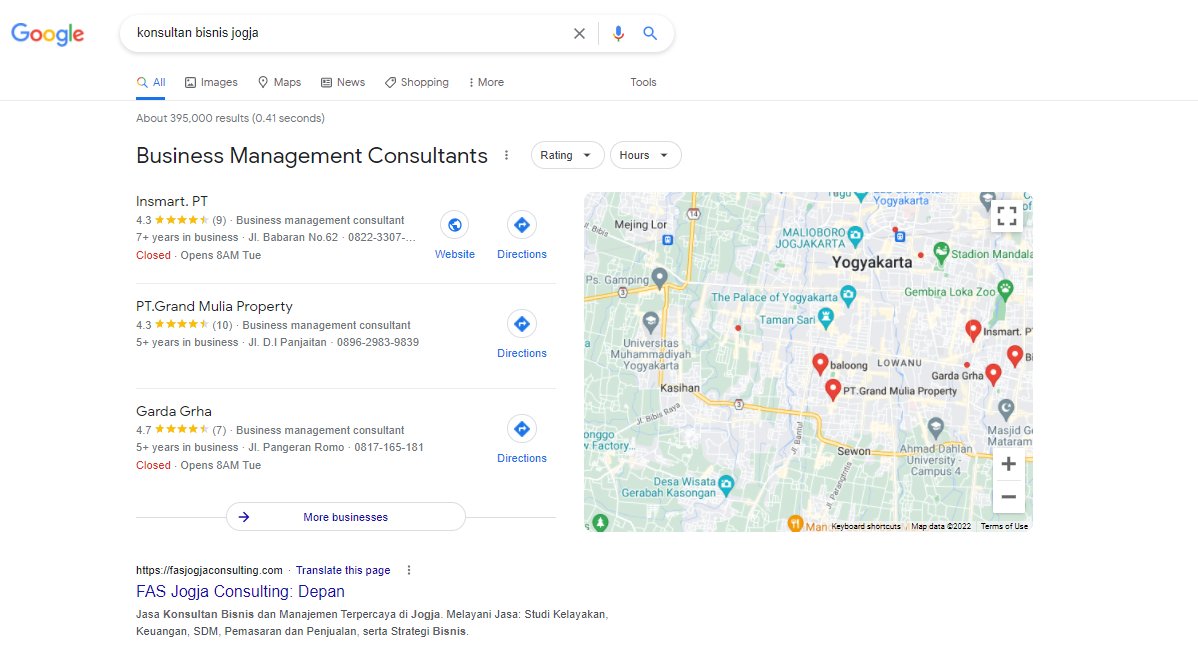Open Website icon for Insmart. PT
This screenshot has height=650, width=1198.
[455, 225]
